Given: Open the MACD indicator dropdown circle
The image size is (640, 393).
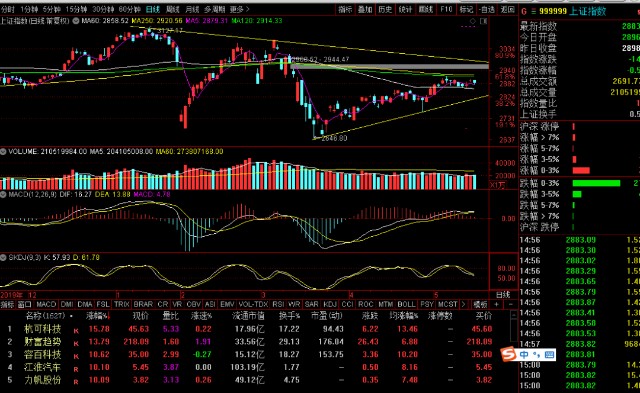Looking at the screenshot, I should (3, 195).
